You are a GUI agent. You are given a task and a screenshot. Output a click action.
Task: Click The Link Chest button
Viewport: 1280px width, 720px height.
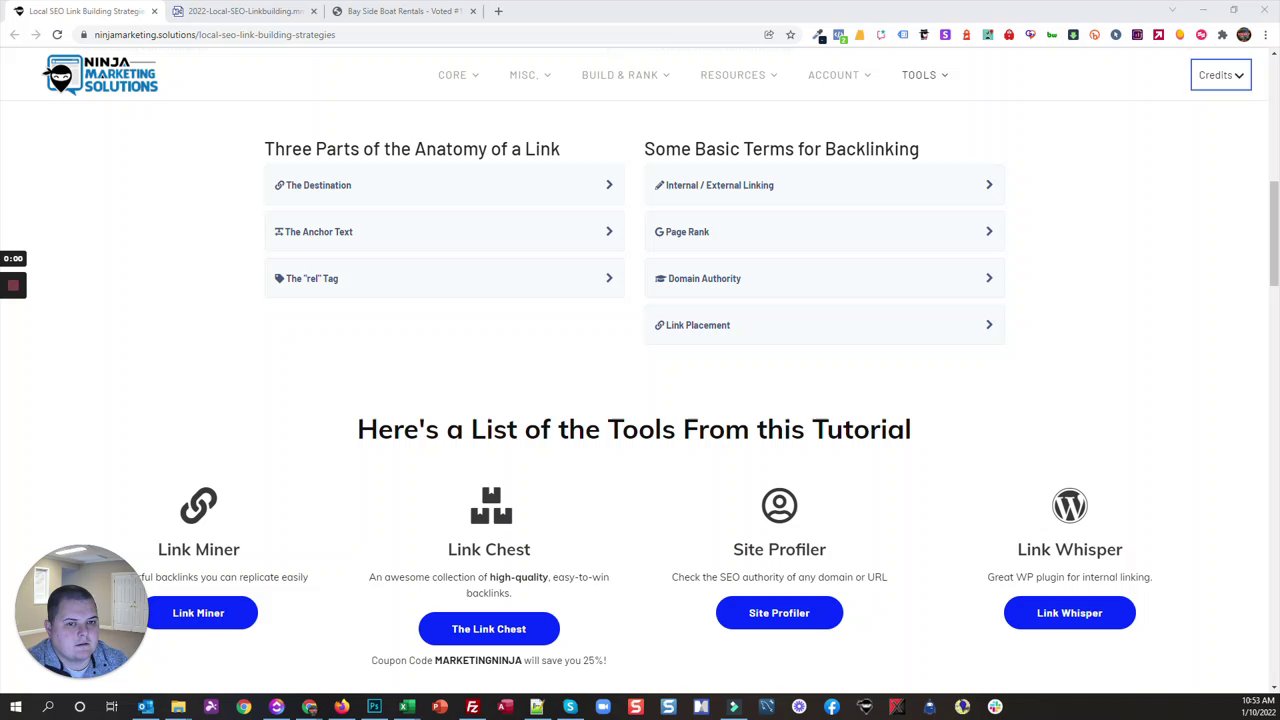click(x=489, y=629)
